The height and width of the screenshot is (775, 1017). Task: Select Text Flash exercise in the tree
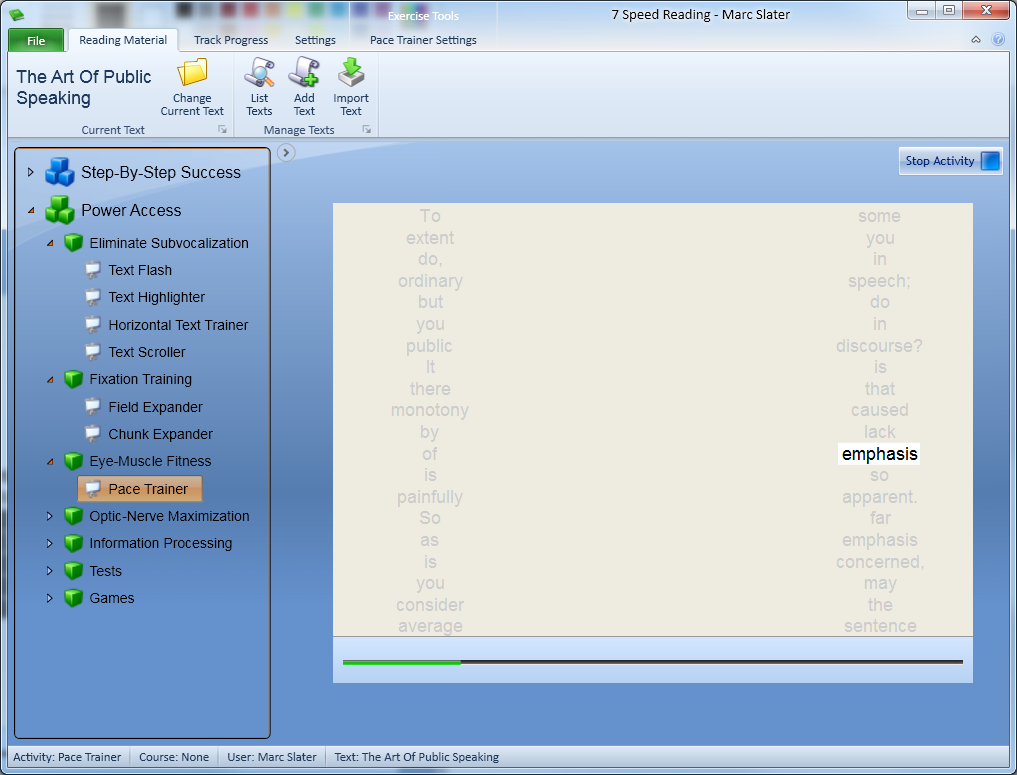click(140, 270)
